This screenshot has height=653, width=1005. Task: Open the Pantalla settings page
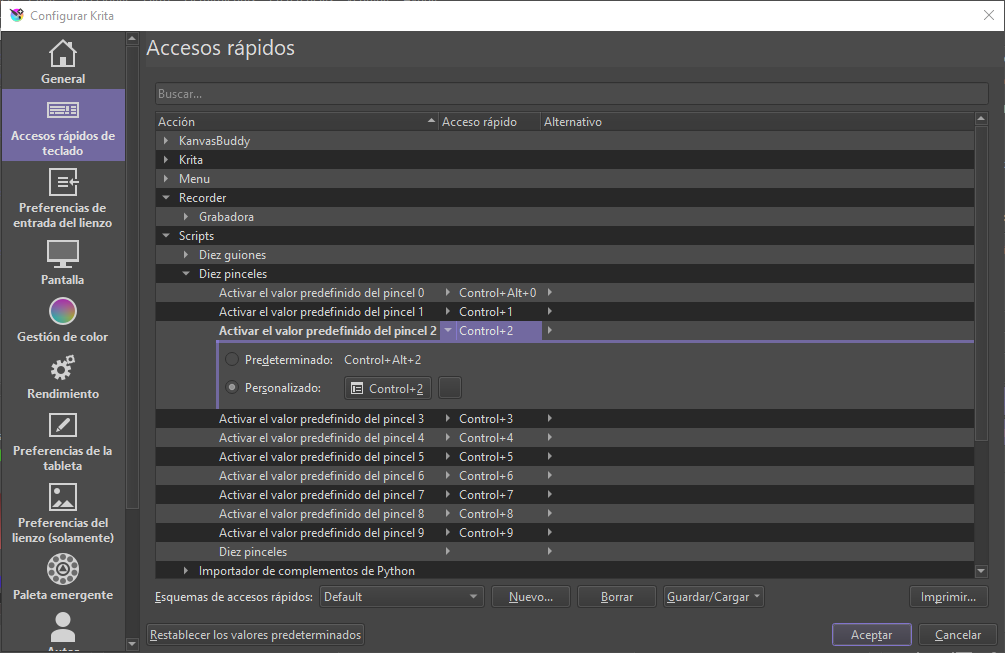[63, 263]
